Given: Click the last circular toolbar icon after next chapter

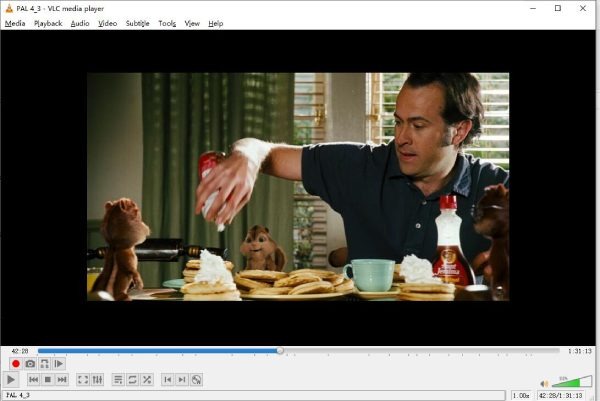Looking at the screenshot, I should tap(196, 380).
